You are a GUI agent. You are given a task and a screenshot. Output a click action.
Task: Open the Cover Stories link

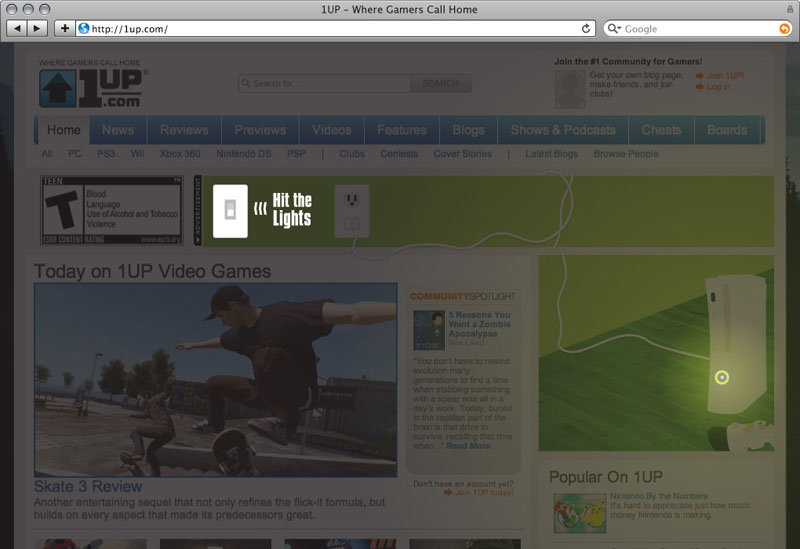pyautogui.click(x=463, y=154)
